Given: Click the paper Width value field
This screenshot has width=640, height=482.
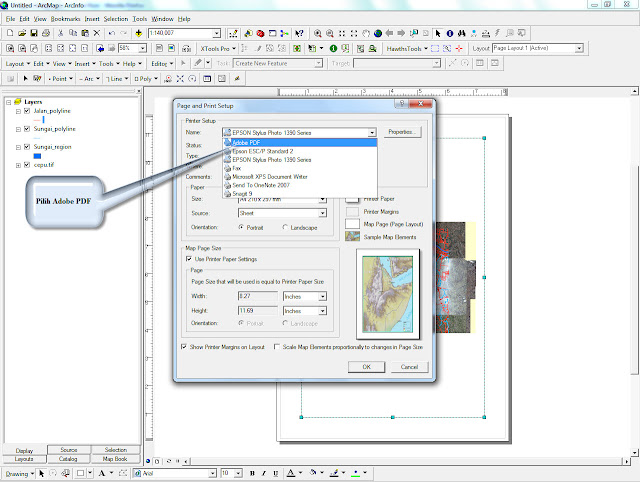Looking at the screenshot, I should click(258, 296).
